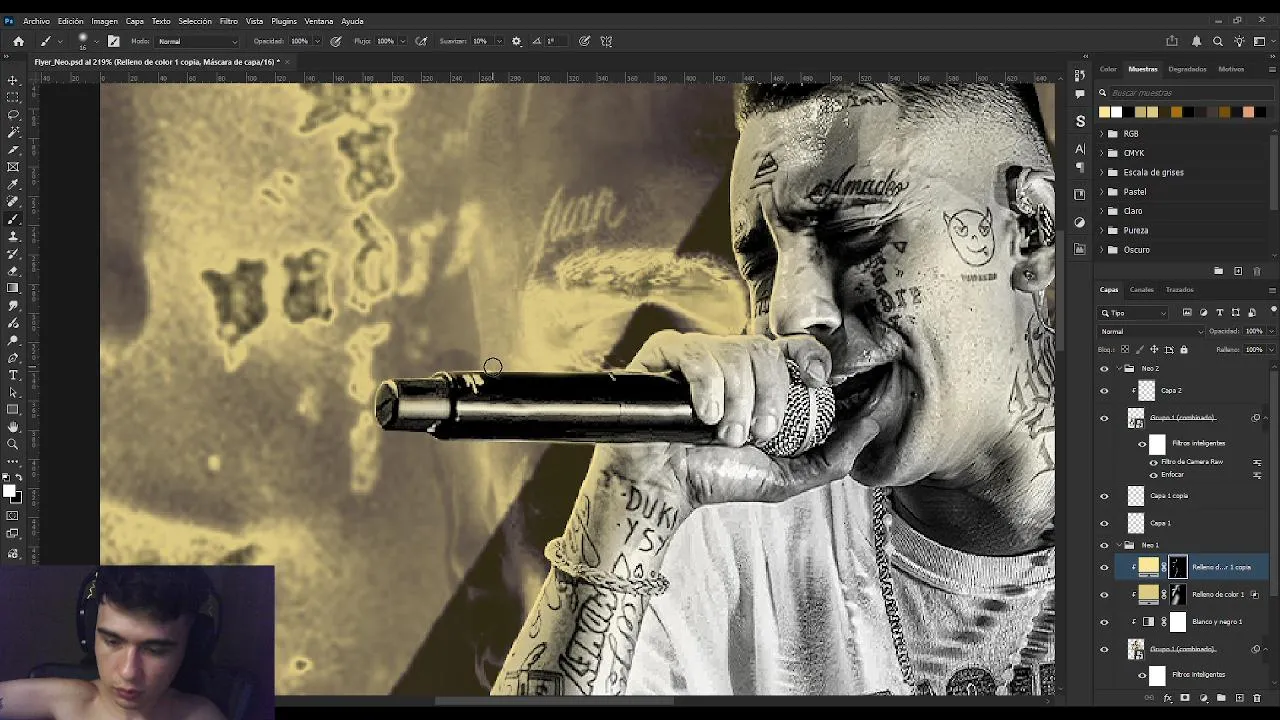Open the layer filter Tipo dropdown
The height and width of the screenshot is (720, 1280).
(x=1133, y=313)
